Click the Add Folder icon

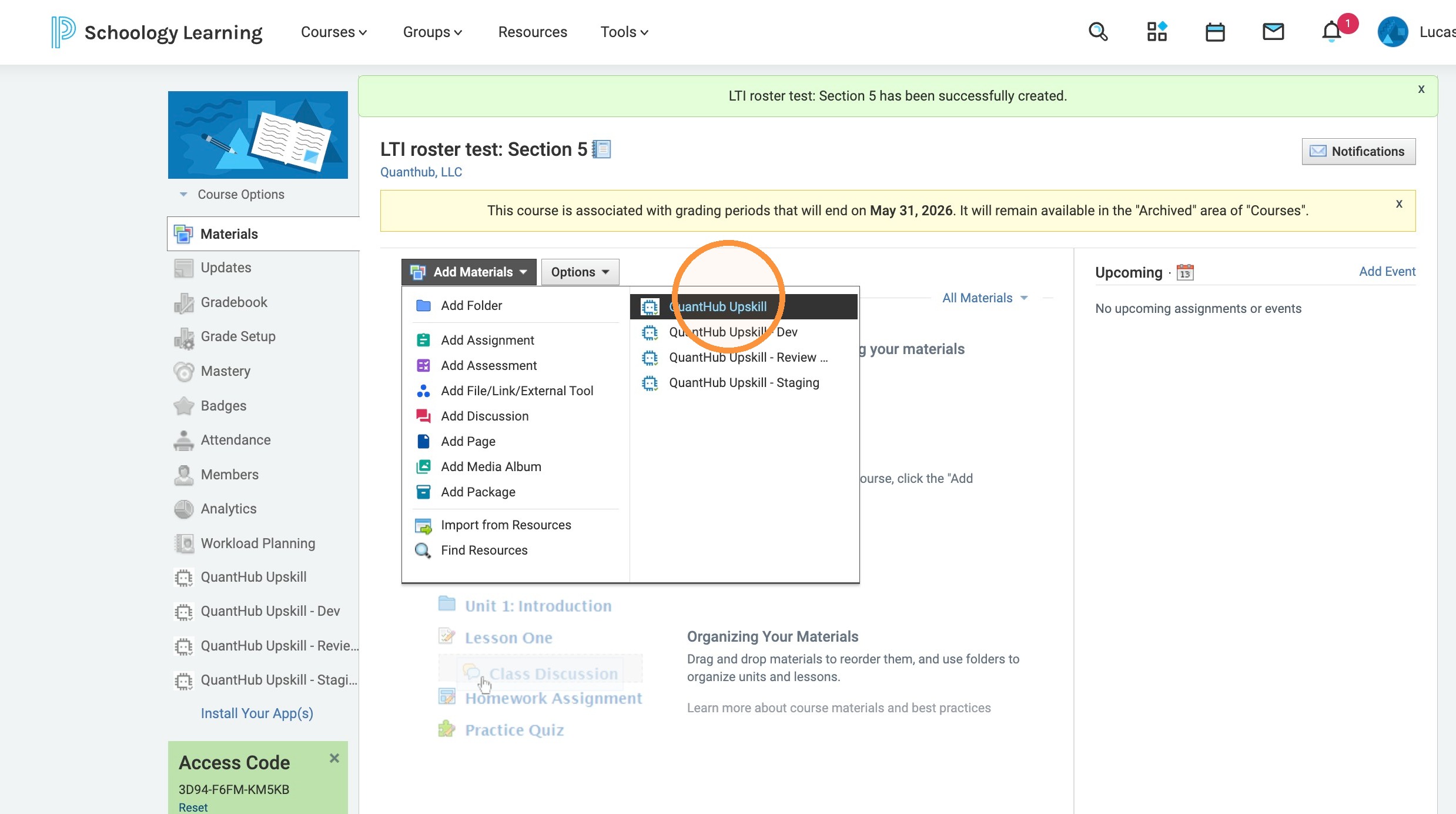[x=423, y=305]
